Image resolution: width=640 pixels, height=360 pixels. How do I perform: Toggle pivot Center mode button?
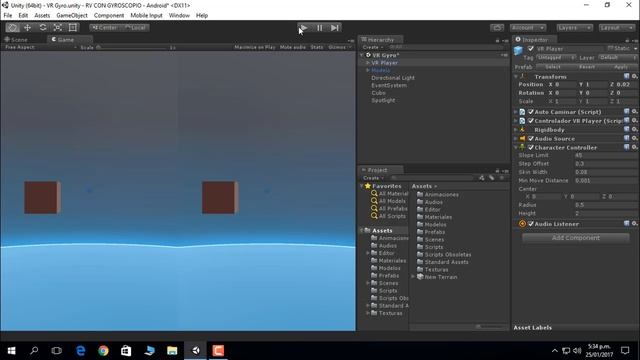(x=104, y=28)
